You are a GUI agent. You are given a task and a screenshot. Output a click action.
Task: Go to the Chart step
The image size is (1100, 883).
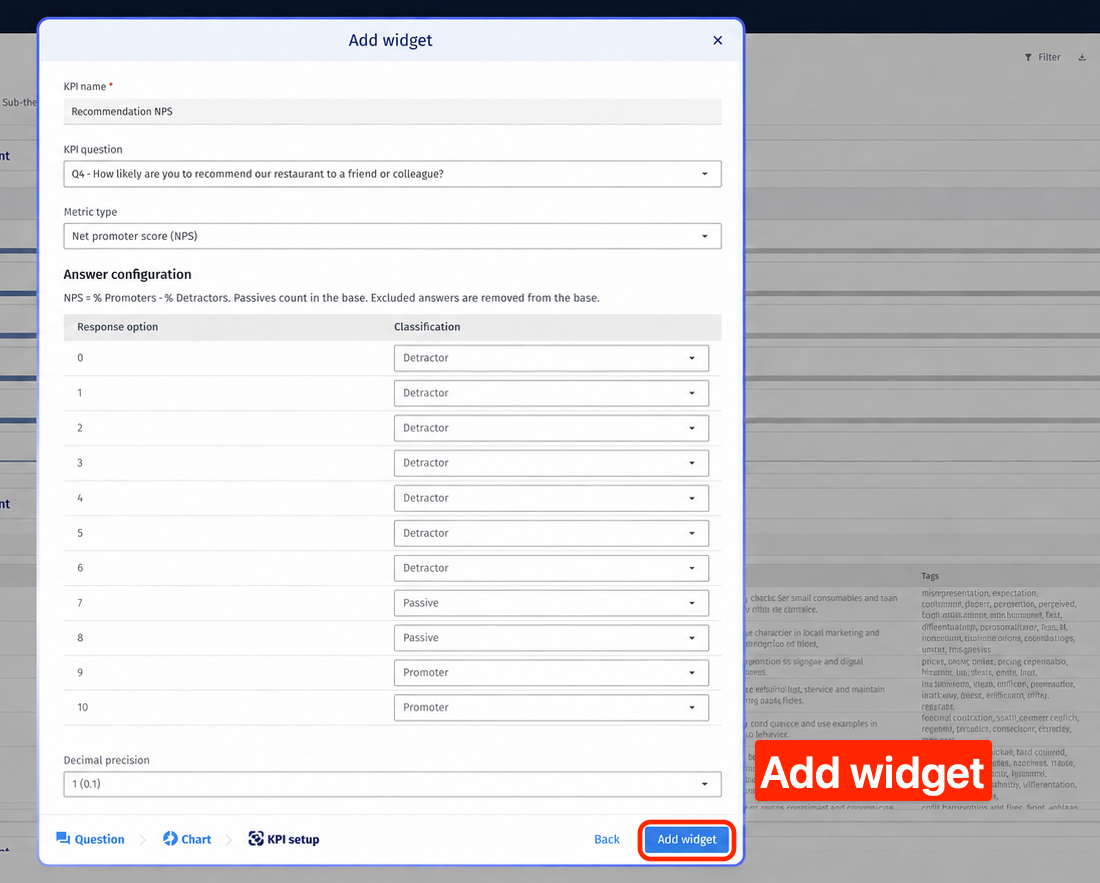(x=187, y=839)
